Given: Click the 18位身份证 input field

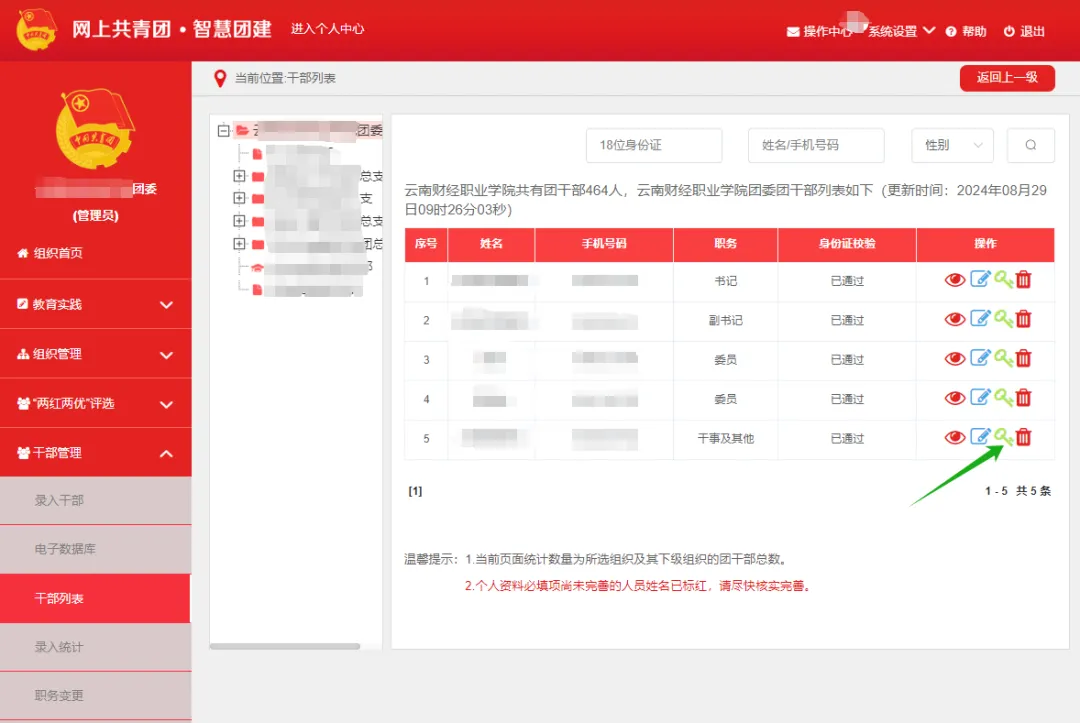Looking at the screenshot, I should [x=653, y=145].
